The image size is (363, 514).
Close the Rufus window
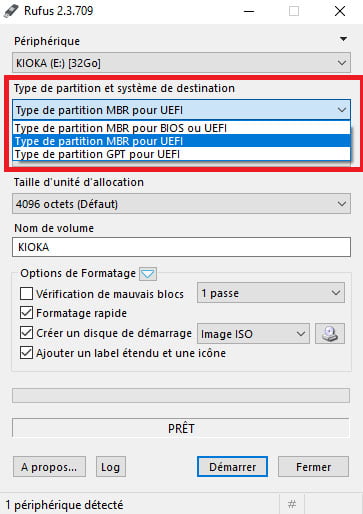pos(340,11)
